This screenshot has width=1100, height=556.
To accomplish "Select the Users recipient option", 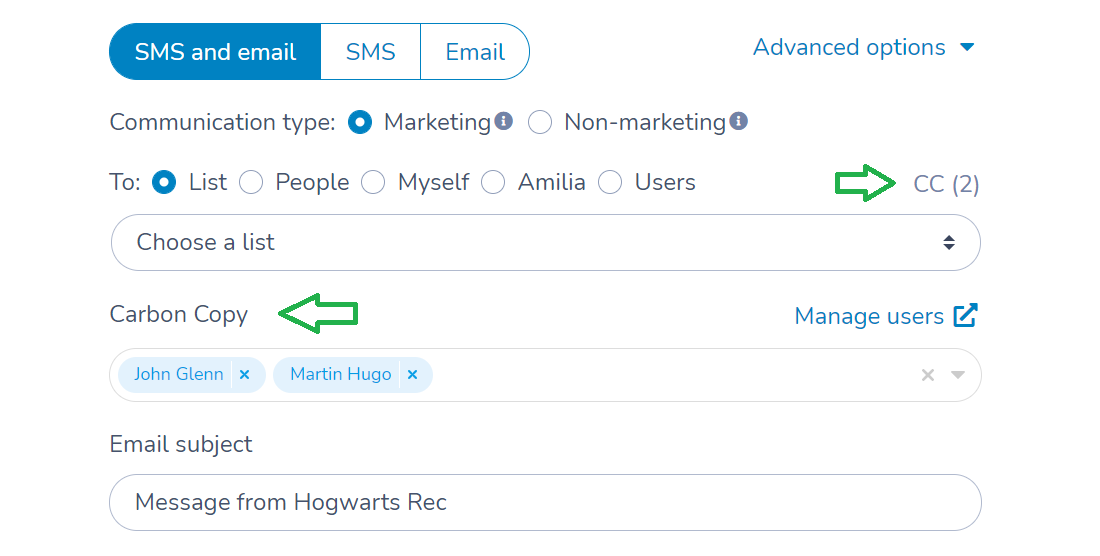I will [x=610, y=182].
